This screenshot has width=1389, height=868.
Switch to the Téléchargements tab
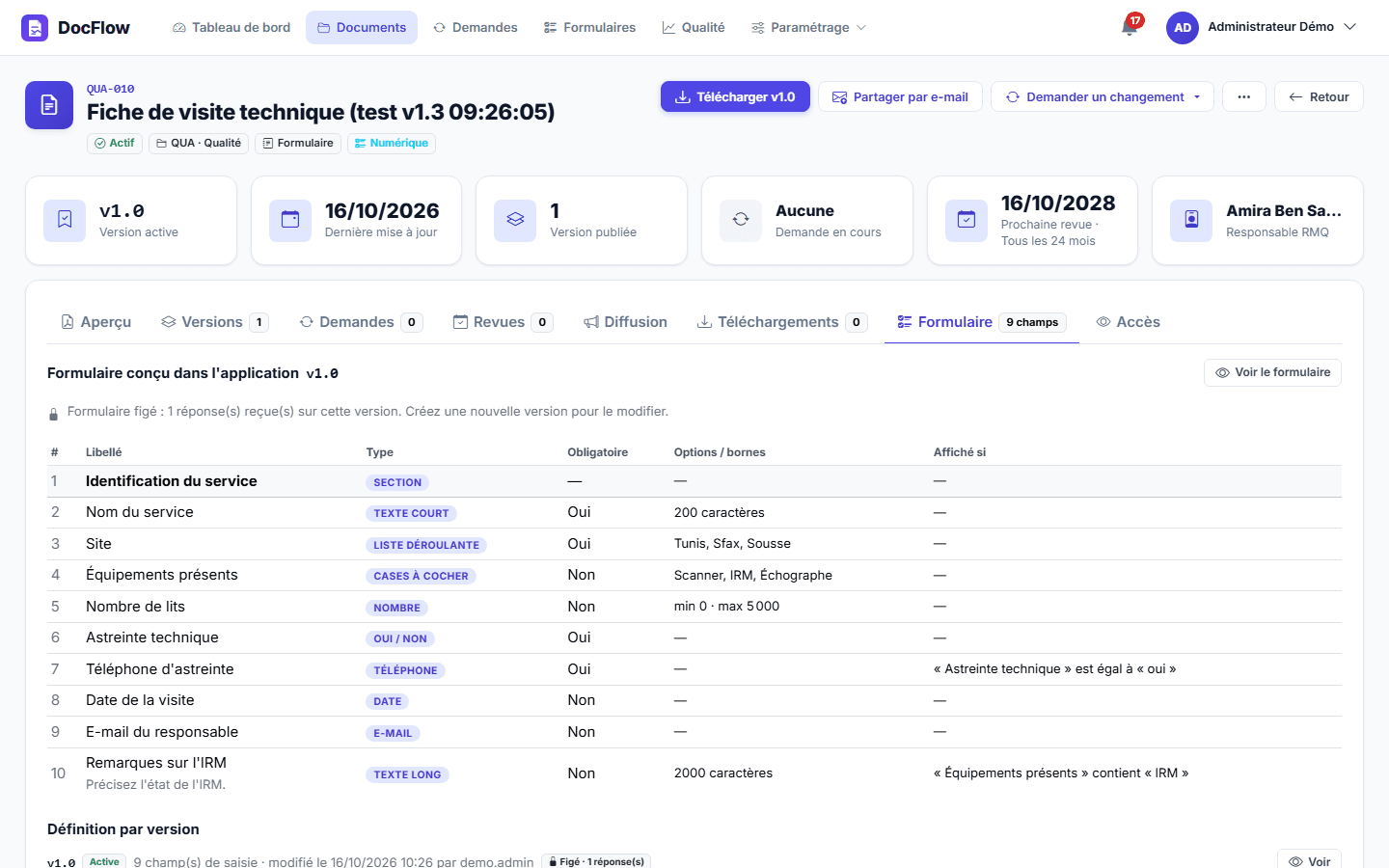[782, 322]
